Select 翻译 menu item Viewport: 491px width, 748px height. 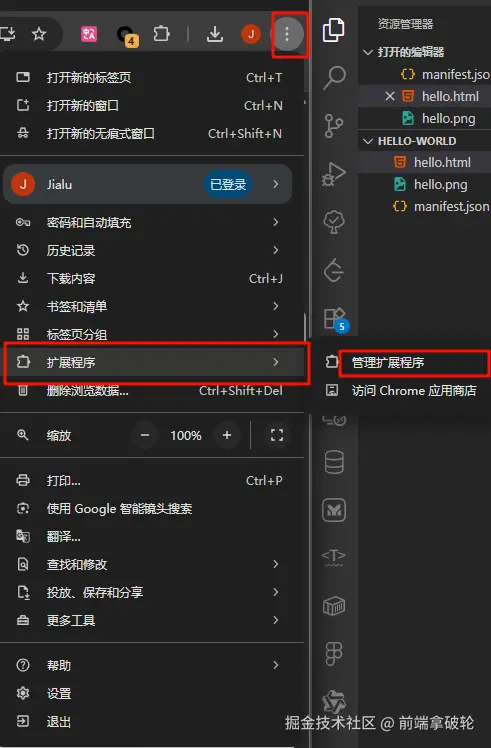point(152,537)
